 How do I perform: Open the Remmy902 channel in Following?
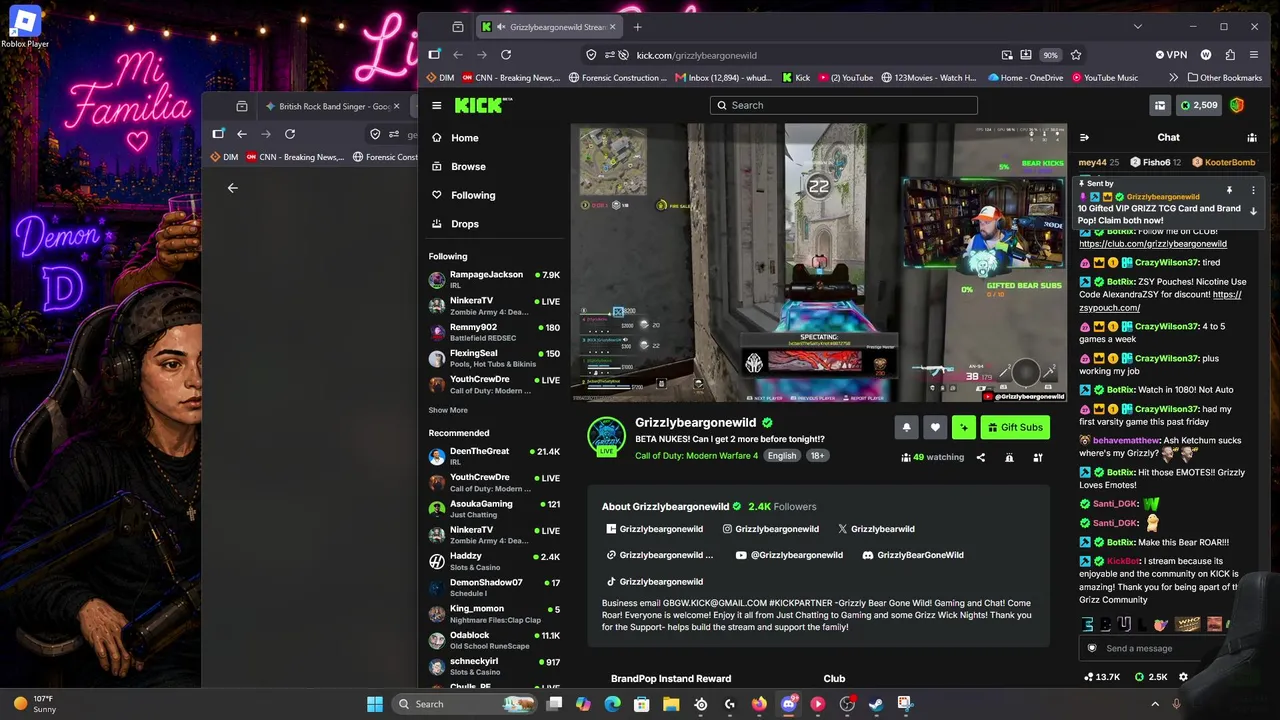tap(494, 332)
